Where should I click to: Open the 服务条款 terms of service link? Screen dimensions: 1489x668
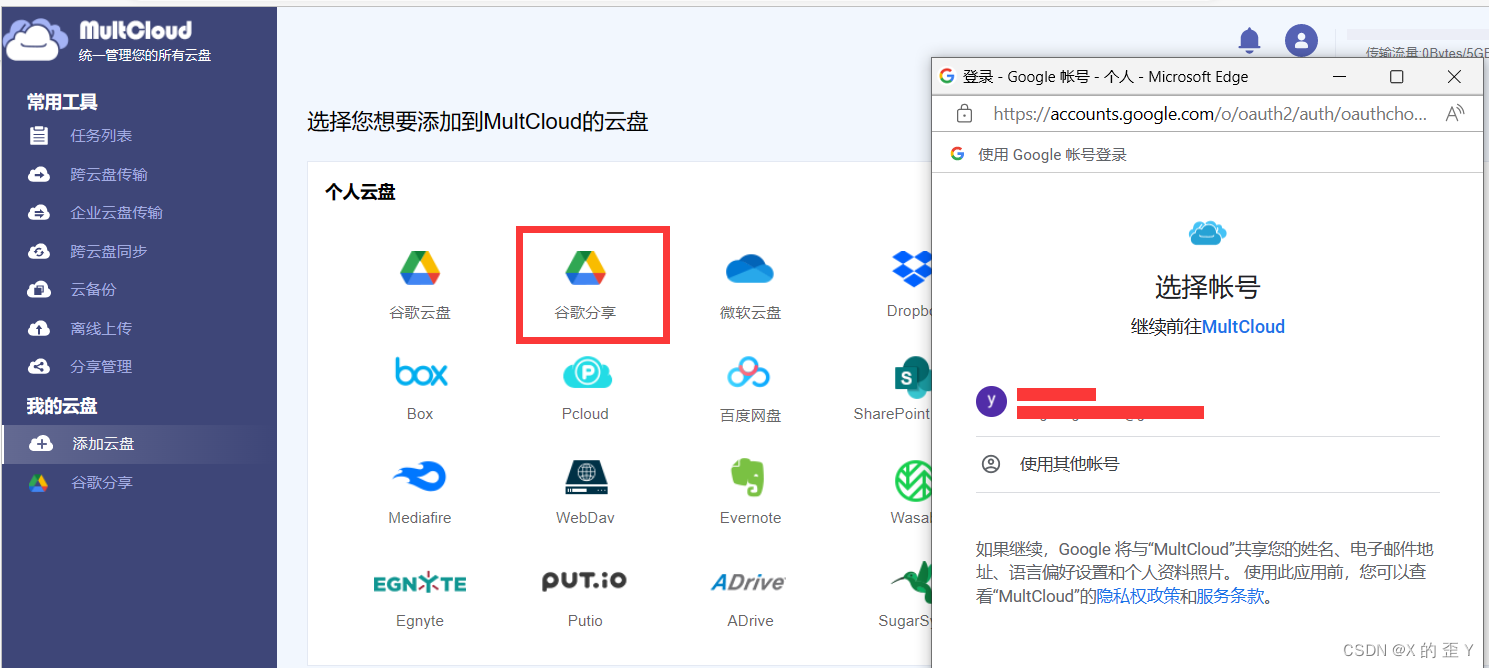(1231, 596)
